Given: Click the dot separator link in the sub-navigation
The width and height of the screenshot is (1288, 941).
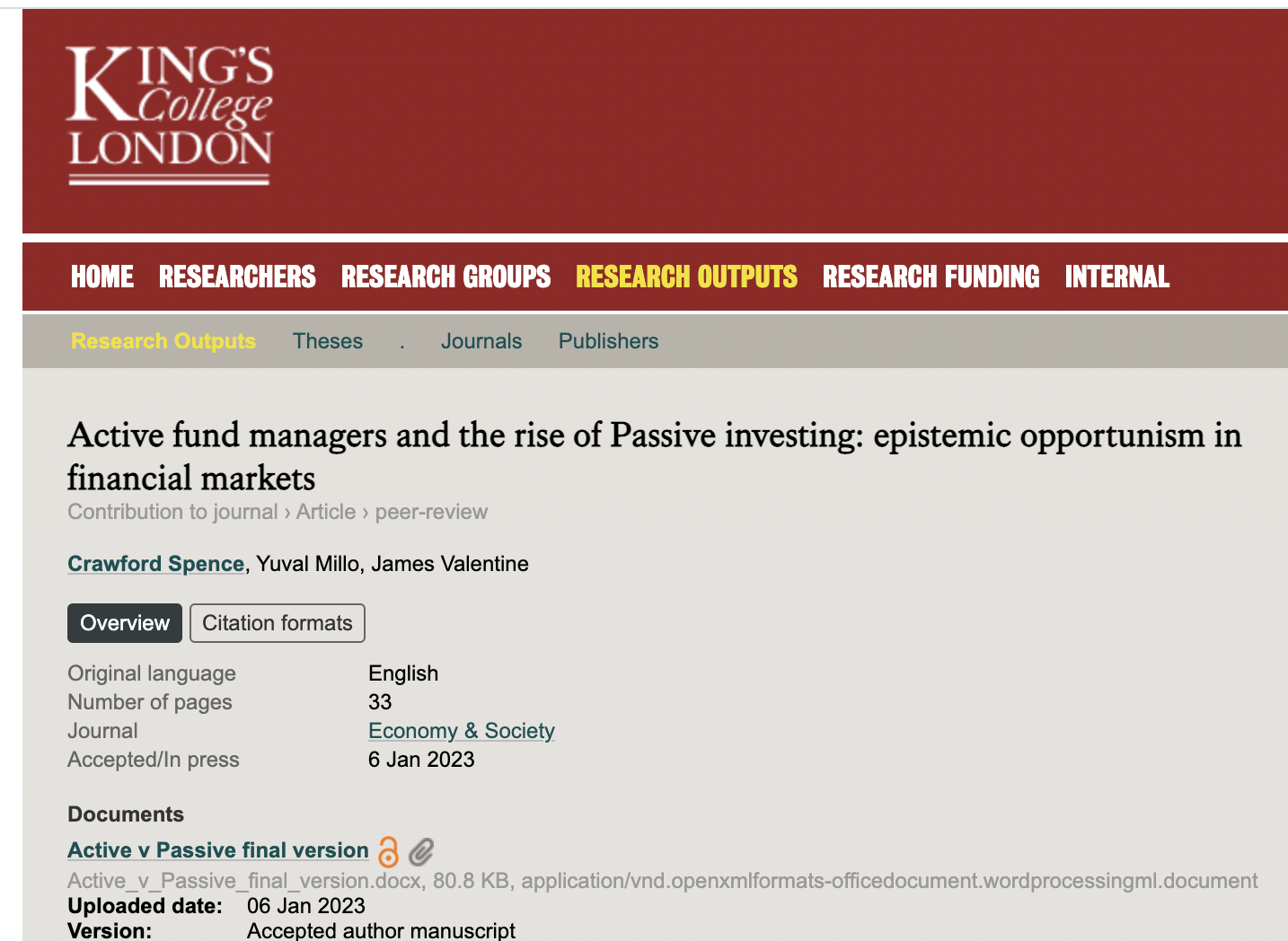Looking at the screenshot, I should [402, 343].
